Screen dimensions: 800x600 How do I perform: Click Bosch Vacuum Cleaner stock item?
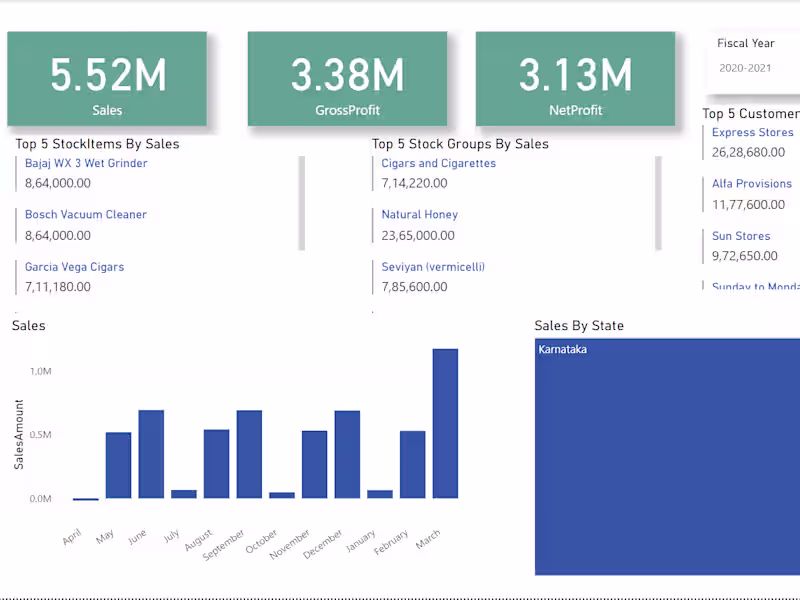86,214
